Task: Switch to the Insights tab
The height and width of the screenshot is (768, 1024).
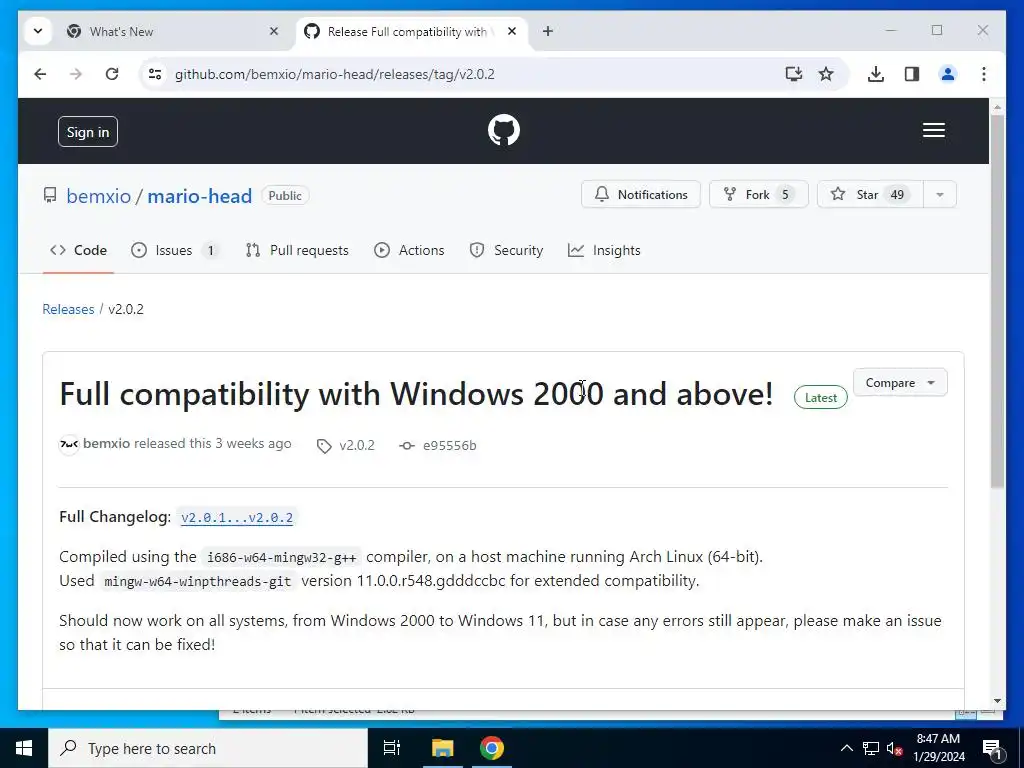Action: pos(604,251)
